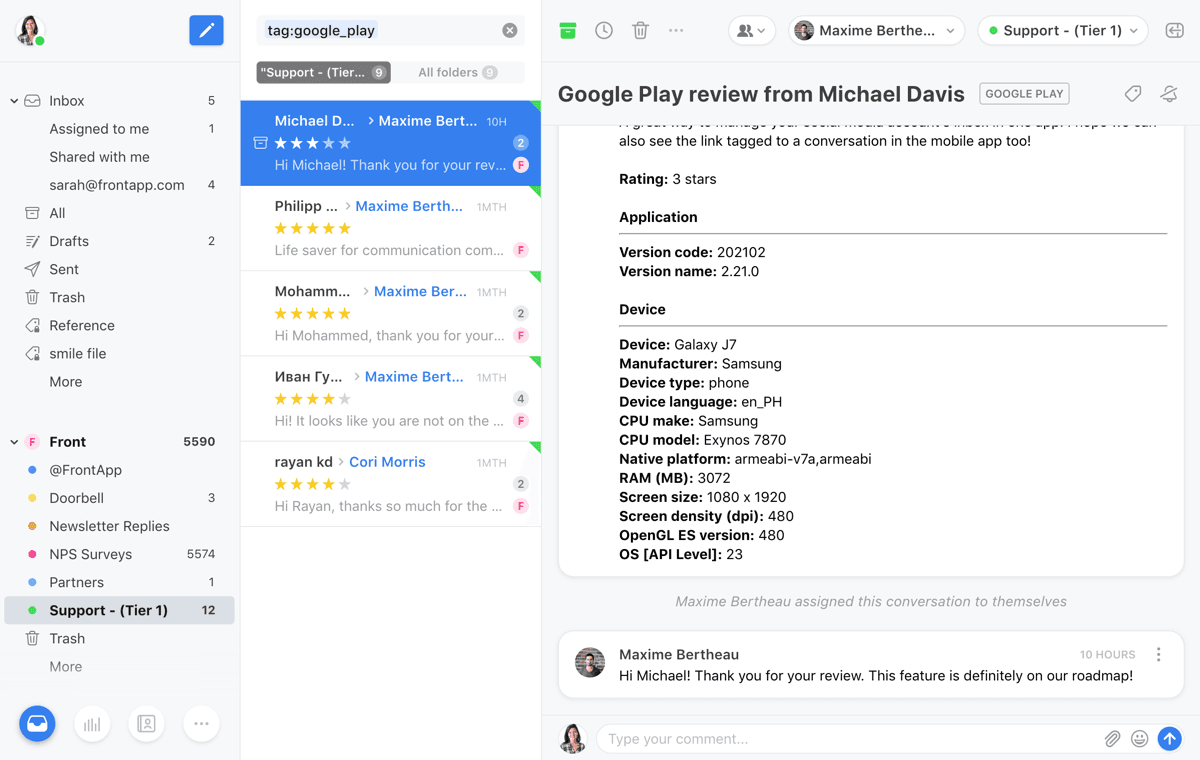Open the Иван Гу... conversation
Screen dimensions: 1200x760
[x=391, y=399]
